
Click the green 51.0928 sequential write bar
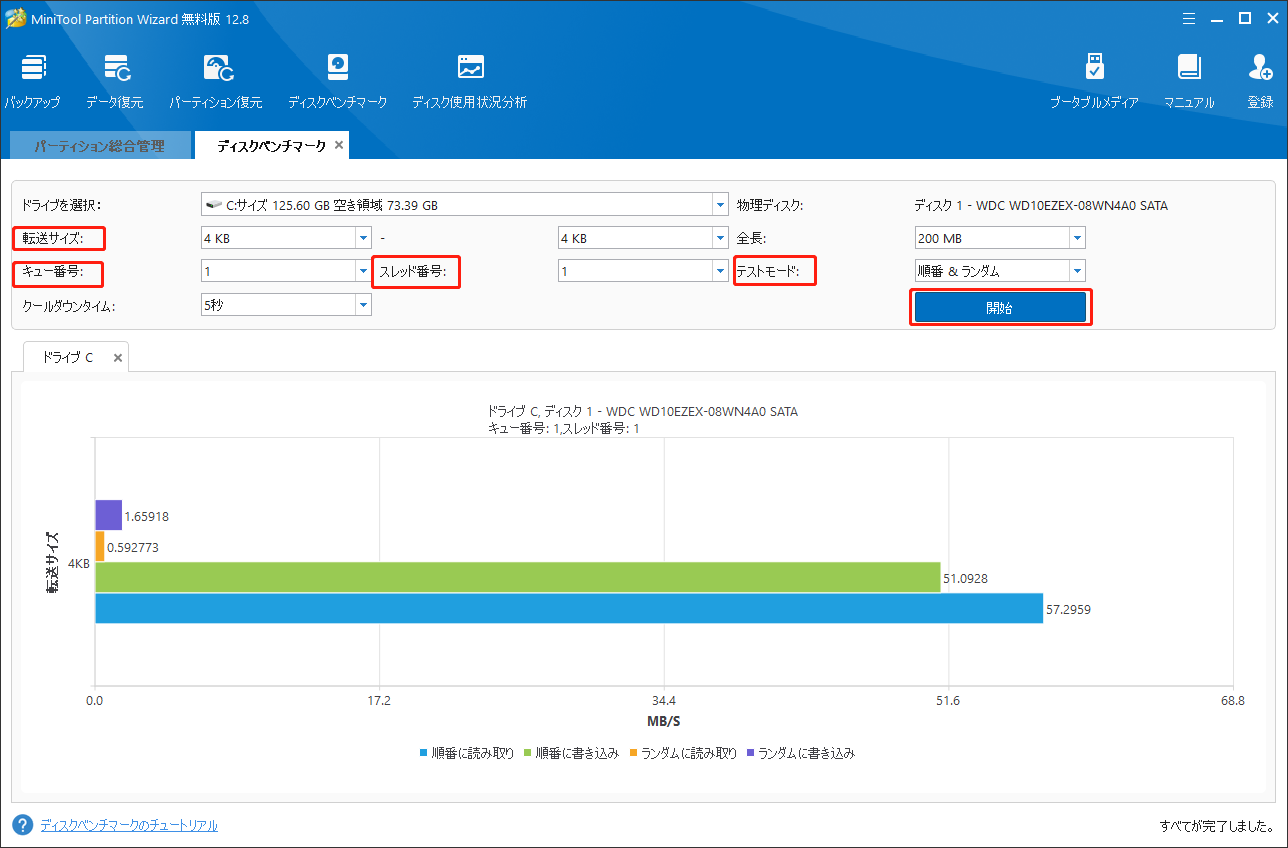(518, 577)
